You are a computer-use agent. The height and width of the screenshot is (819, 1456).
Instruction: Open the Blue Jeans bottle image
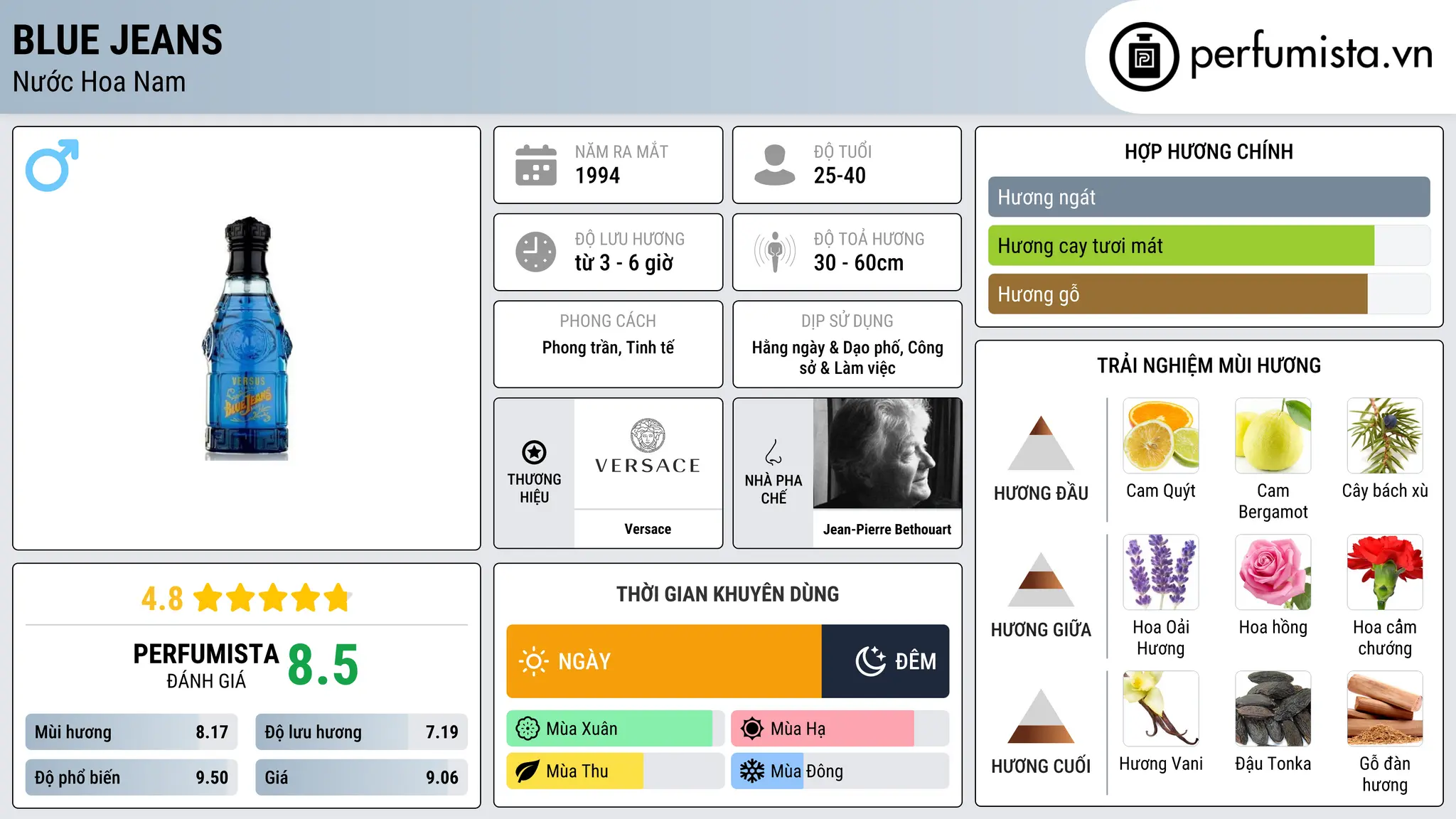point(247,338)
